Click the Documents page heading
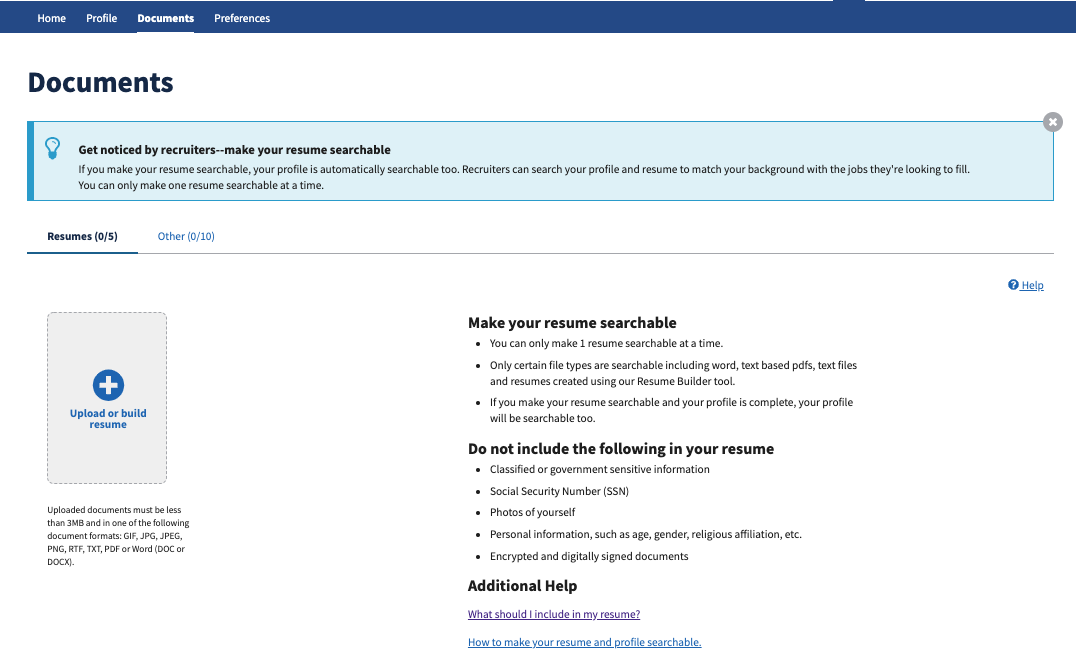 click(x=100, y=82)
